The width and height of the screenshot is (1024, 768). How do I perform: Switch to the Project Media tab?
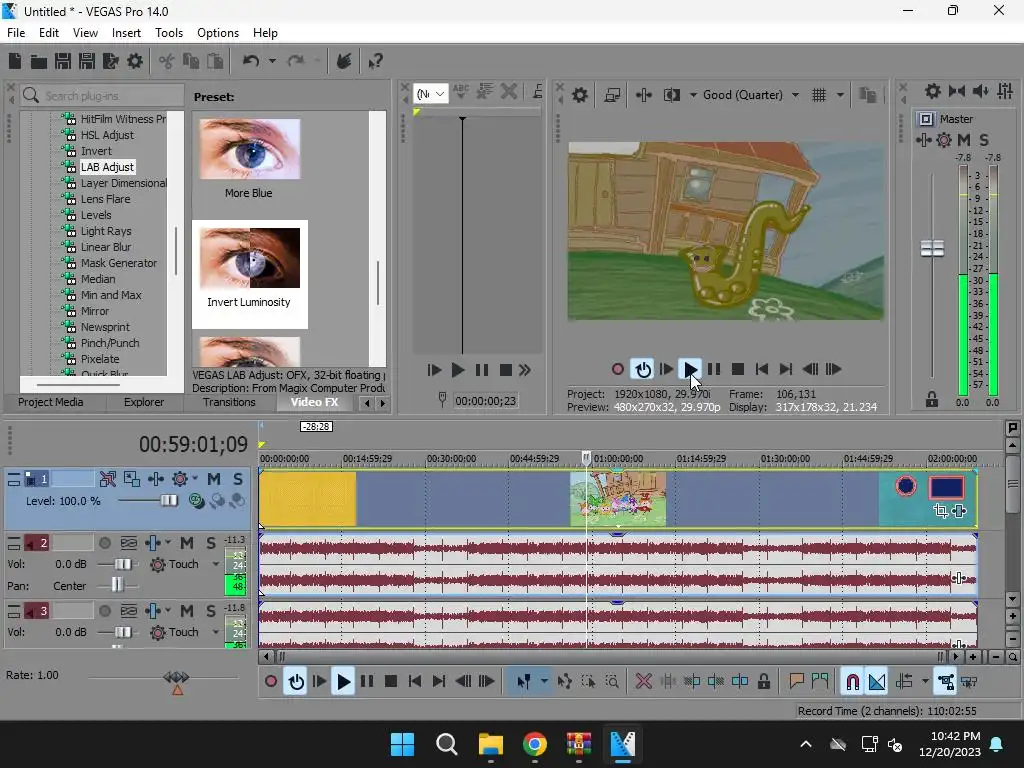coord(51,402)
